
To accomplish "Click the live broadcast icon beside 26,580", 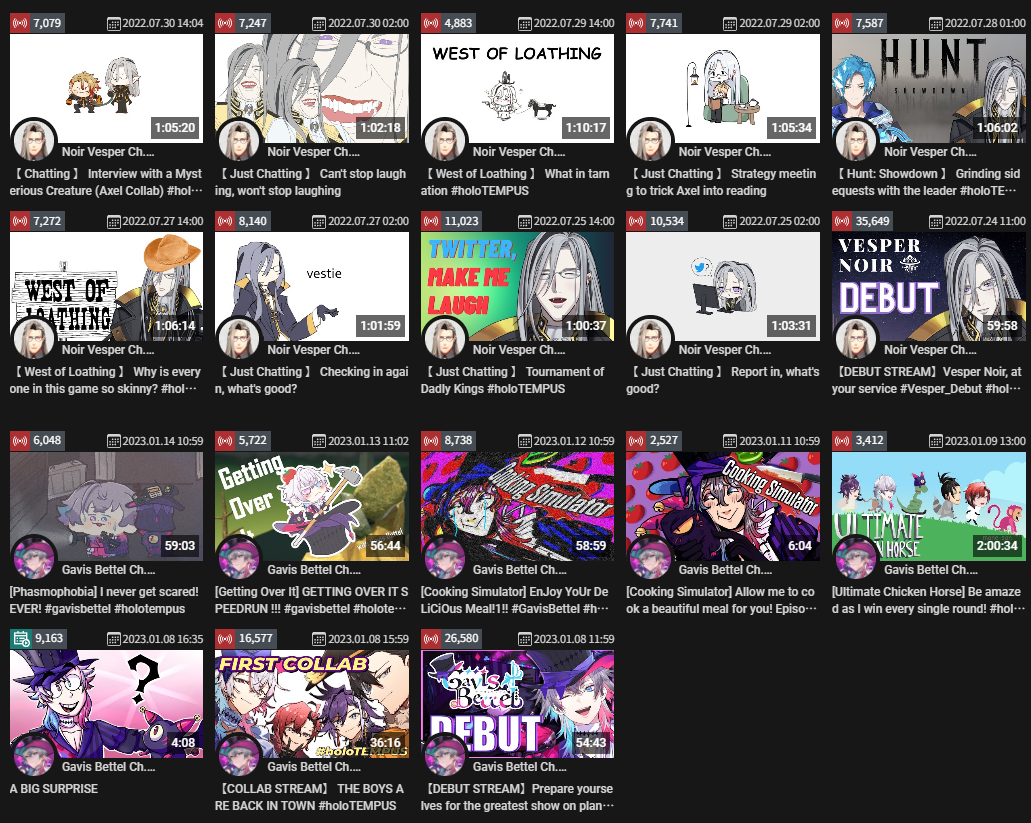I will [x=431, y=638].
